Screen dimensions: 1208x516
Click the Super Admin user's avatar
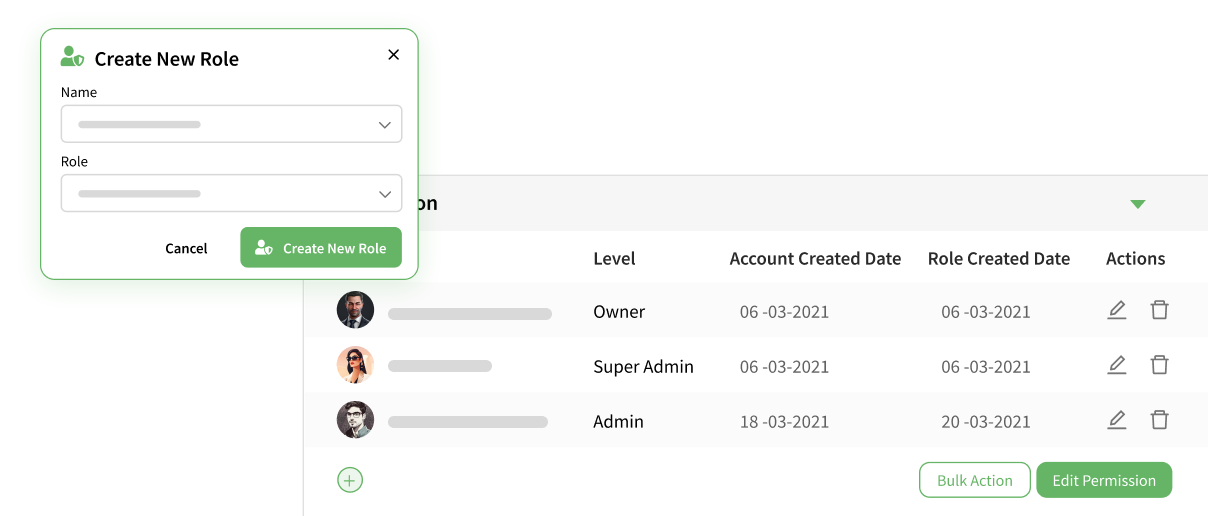355,365
